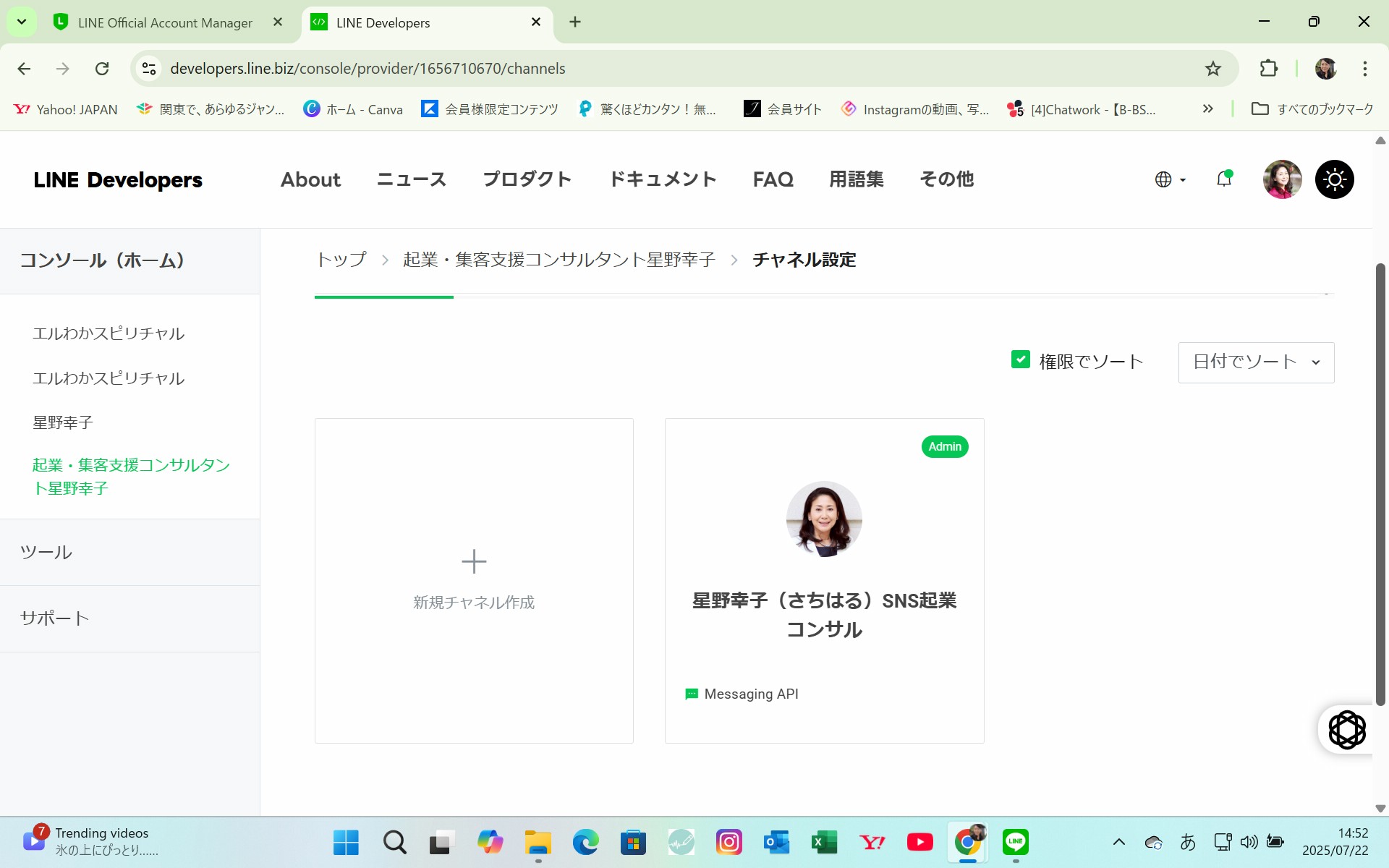Open 会員サイト bookmark
Viewport: 1389px width, 868px height.
pos(783,109)
